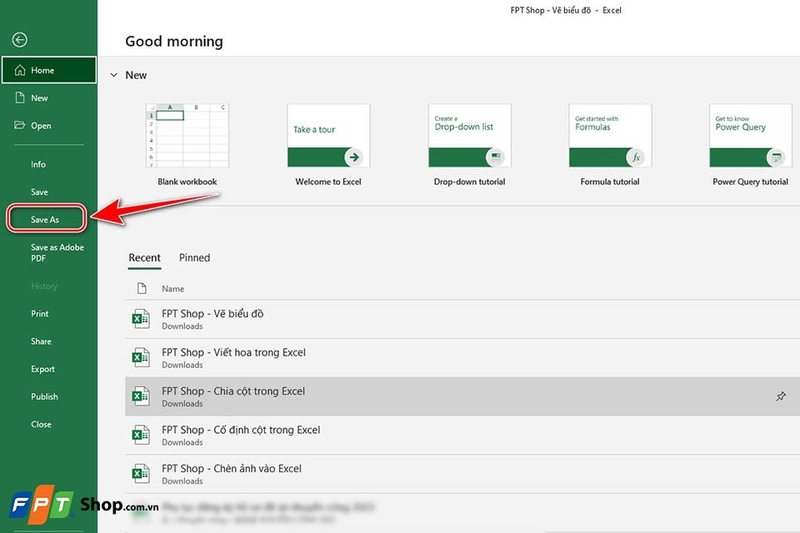Open FPT Shop - Cố định cột trong Excel
800x533 pixels.
pyautogui.click(x=462, y=435)
